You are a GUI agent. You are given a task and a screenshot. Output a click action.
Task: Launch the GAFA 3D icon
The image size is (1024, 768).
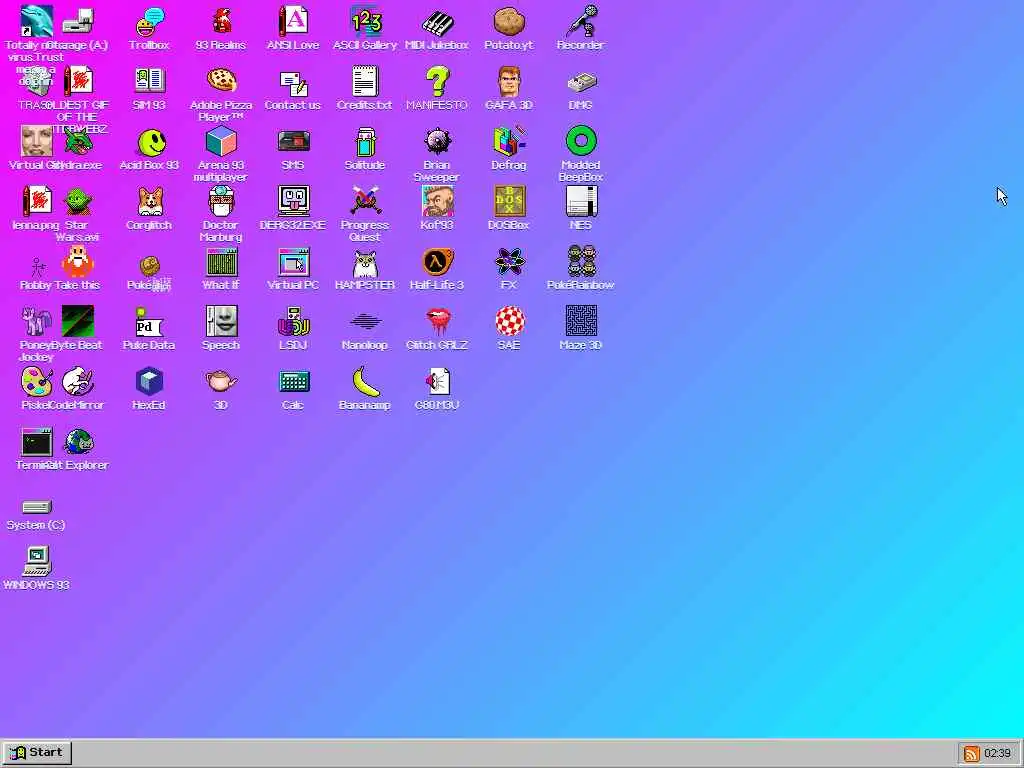pos(509,81)
